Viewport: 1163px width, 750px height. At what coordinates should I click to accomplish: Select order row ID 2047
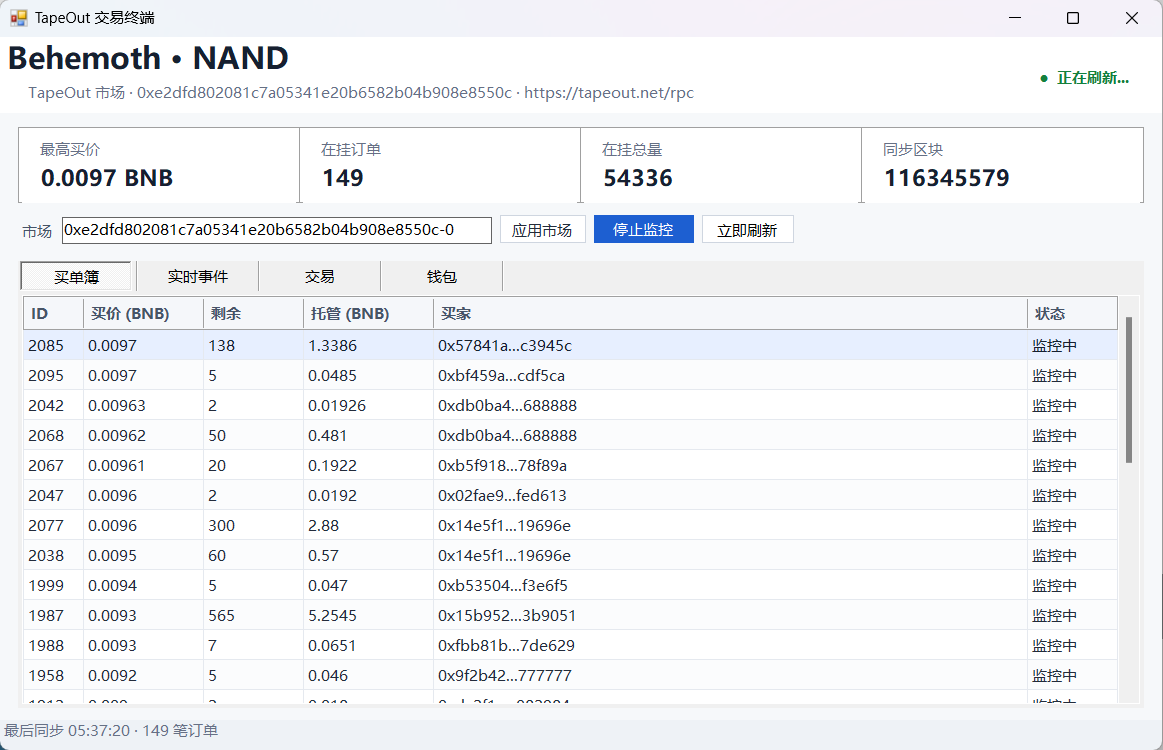click(570, 496)
